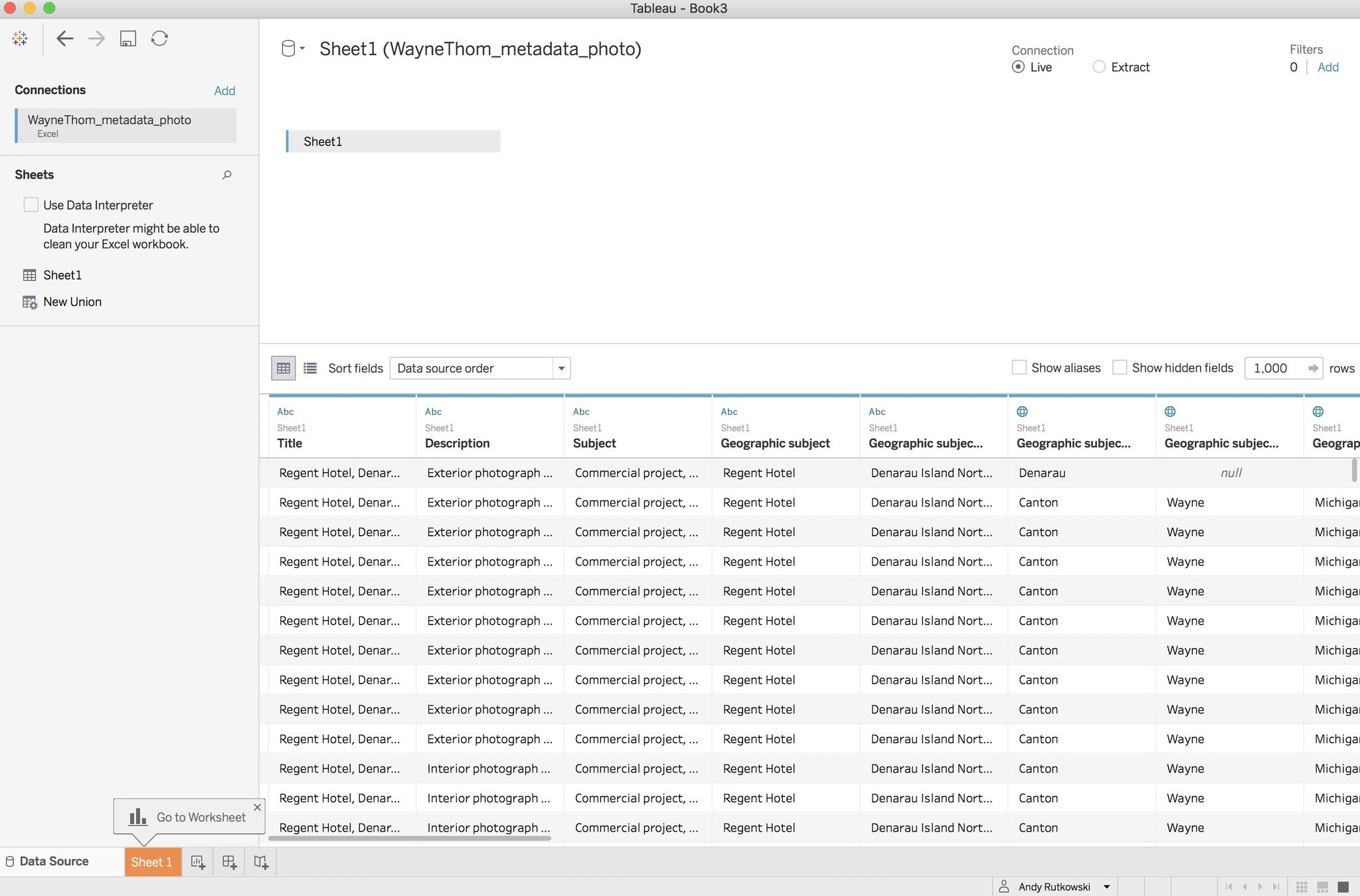Click Add next to Connections
Image resolution: width=1360 pixels, height=896 pixels.
click(224, 91)
